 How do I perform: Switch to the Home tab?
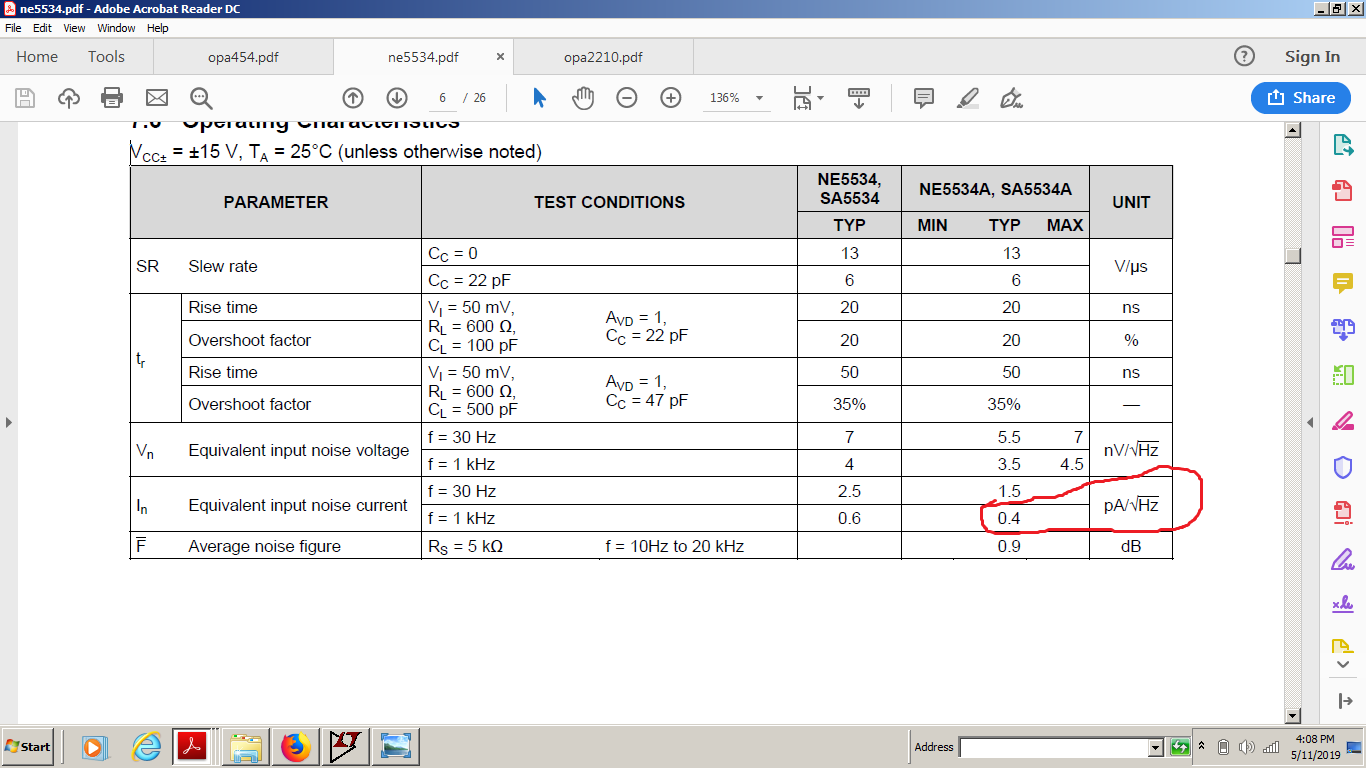click(x=37, y=57)
